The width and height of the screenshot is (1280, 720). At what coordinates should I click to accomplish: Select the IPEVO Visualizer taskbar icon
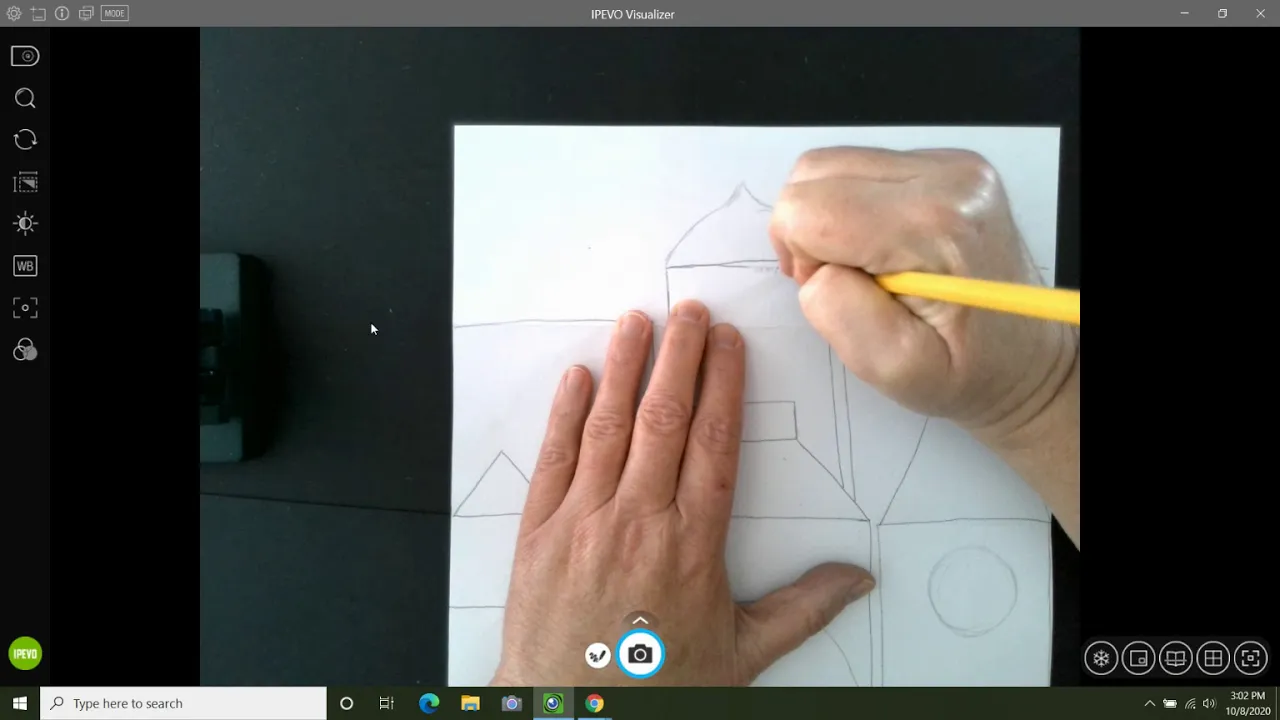[x=553, y=703]
